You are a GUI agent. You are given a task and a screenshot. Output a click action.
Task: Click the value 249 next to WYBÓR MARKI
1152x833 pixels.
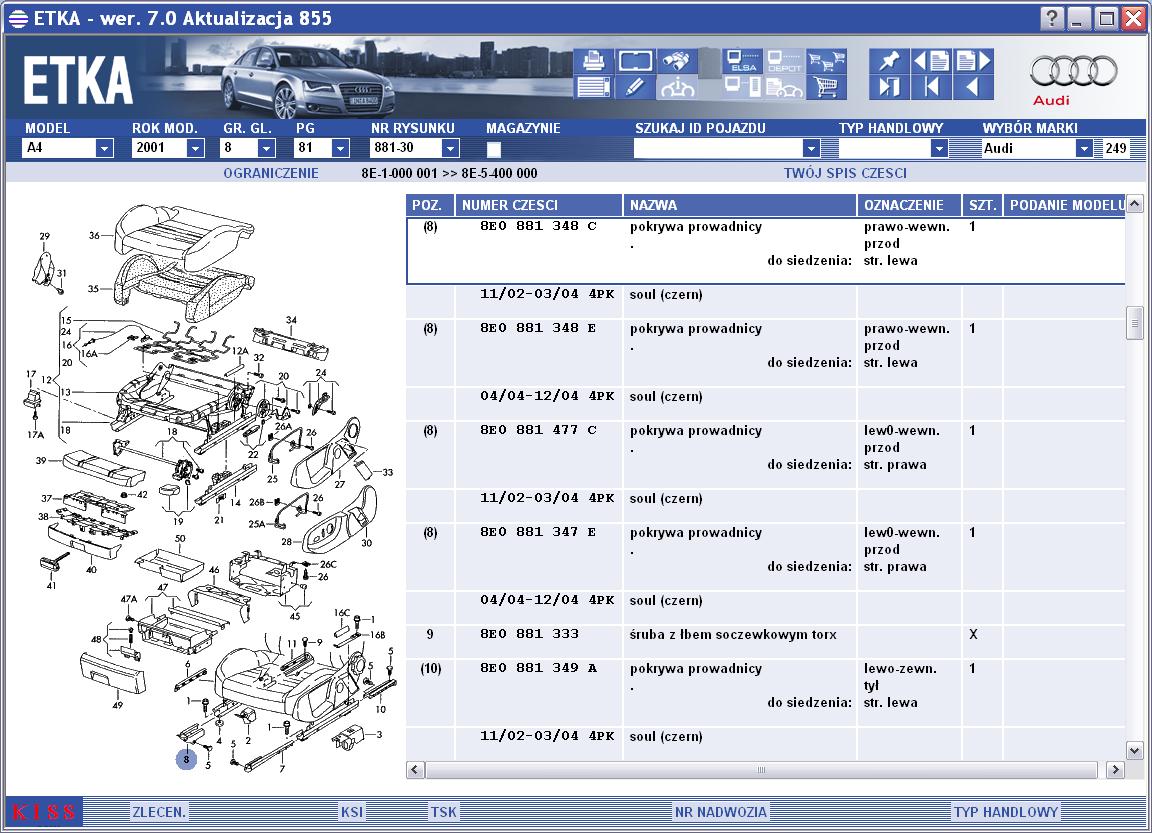click(1115, 148)
